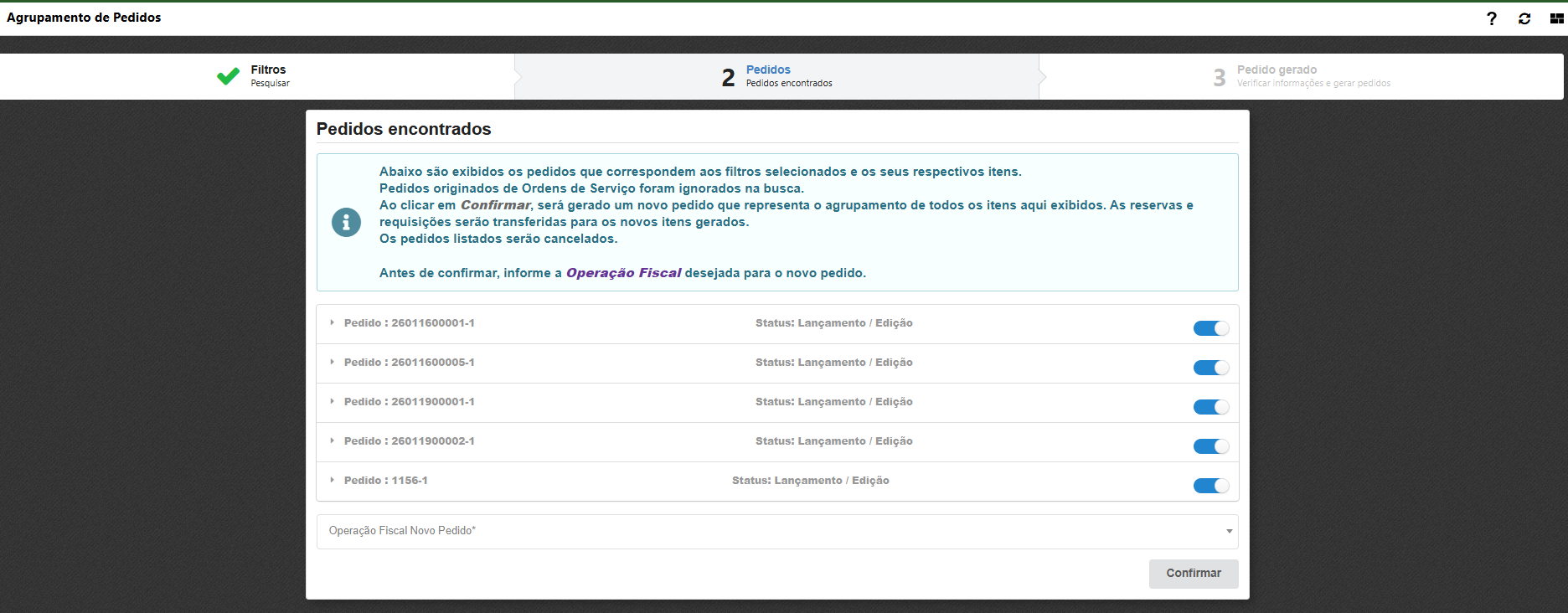Expand the Pedido 26011600001-1 row arrow
This screenshot has height=613, width=1568.
pos(333,322)
